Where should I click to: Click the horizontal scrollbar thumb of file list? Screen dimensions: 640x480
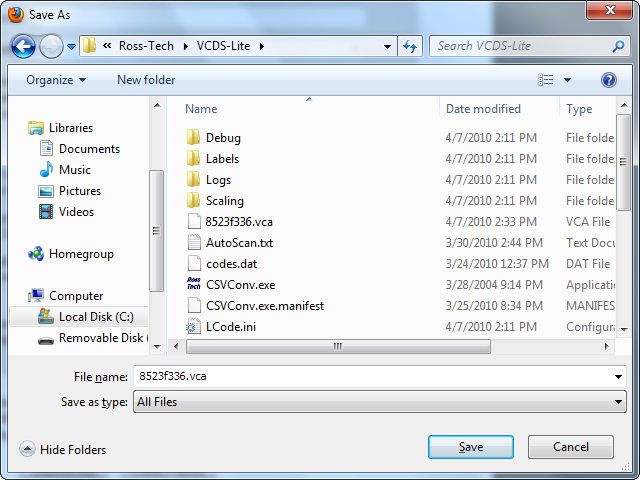(x=338, y=347)
